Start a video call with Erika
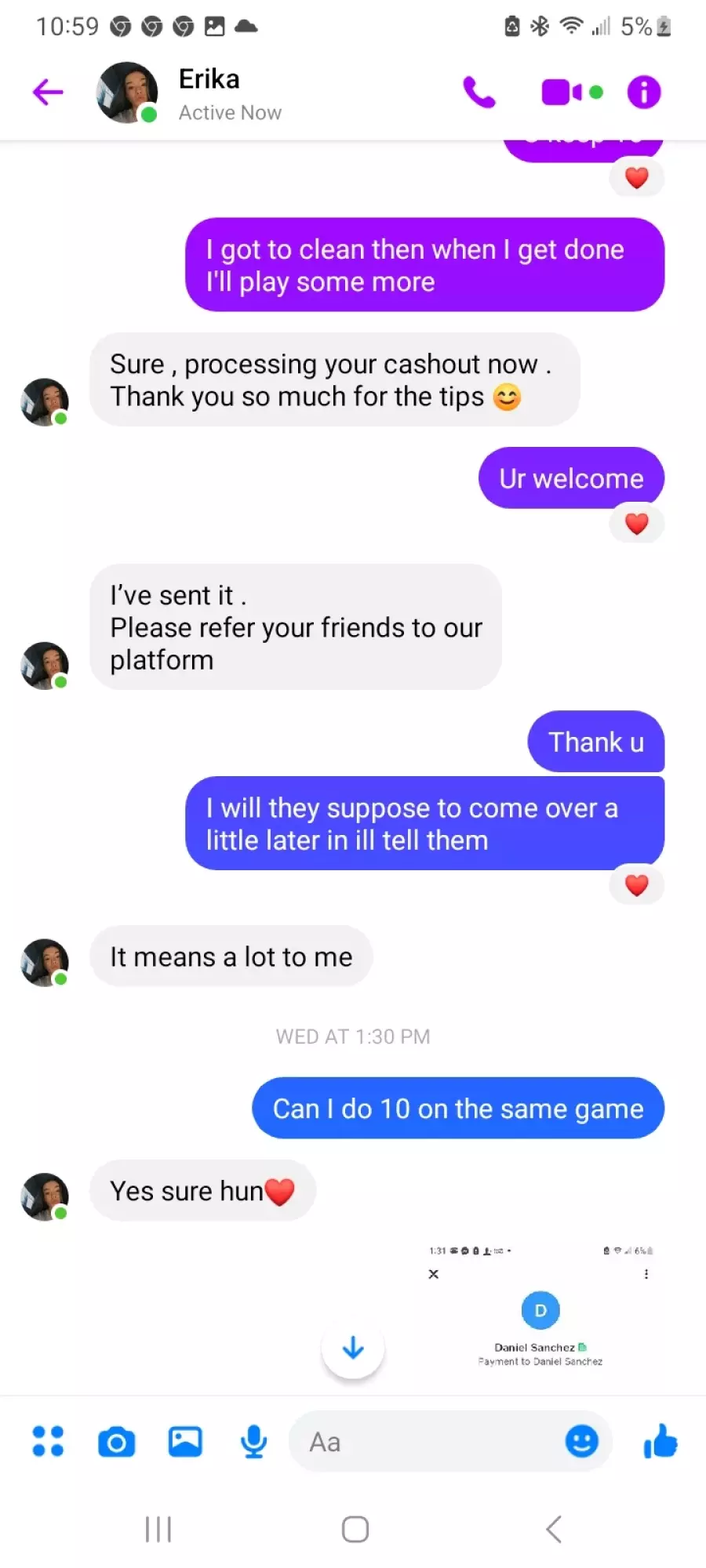This screenshot has width=706, height=1568. pos(572,93)
